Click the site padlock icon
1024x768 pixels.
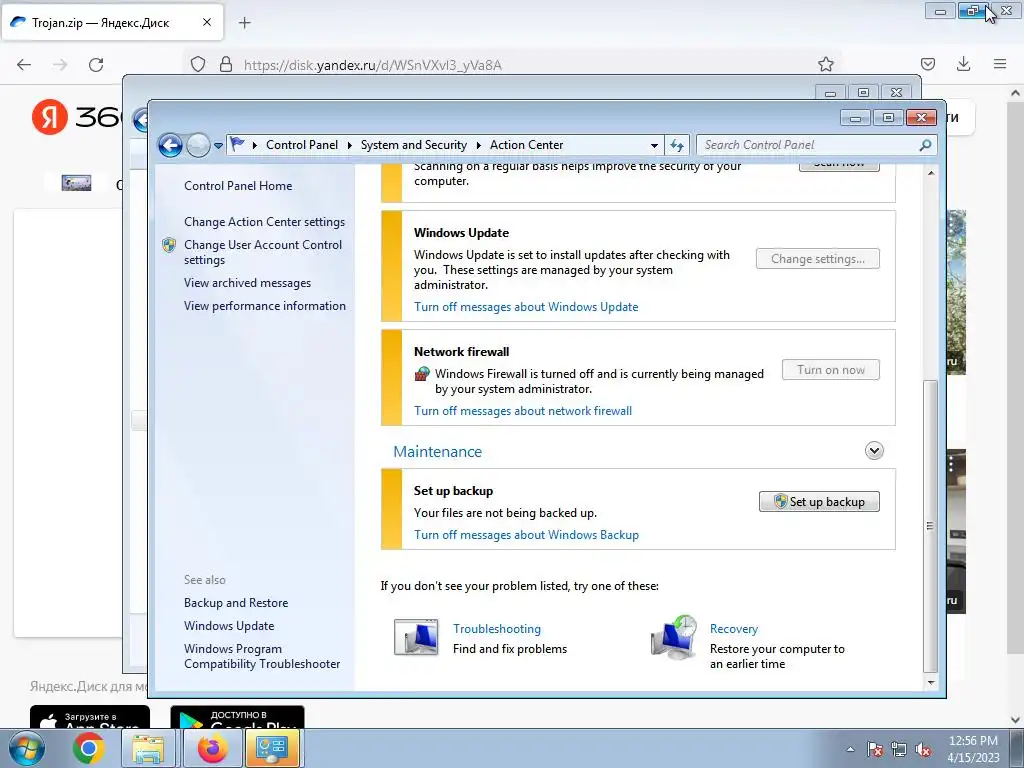pos(226,64)
